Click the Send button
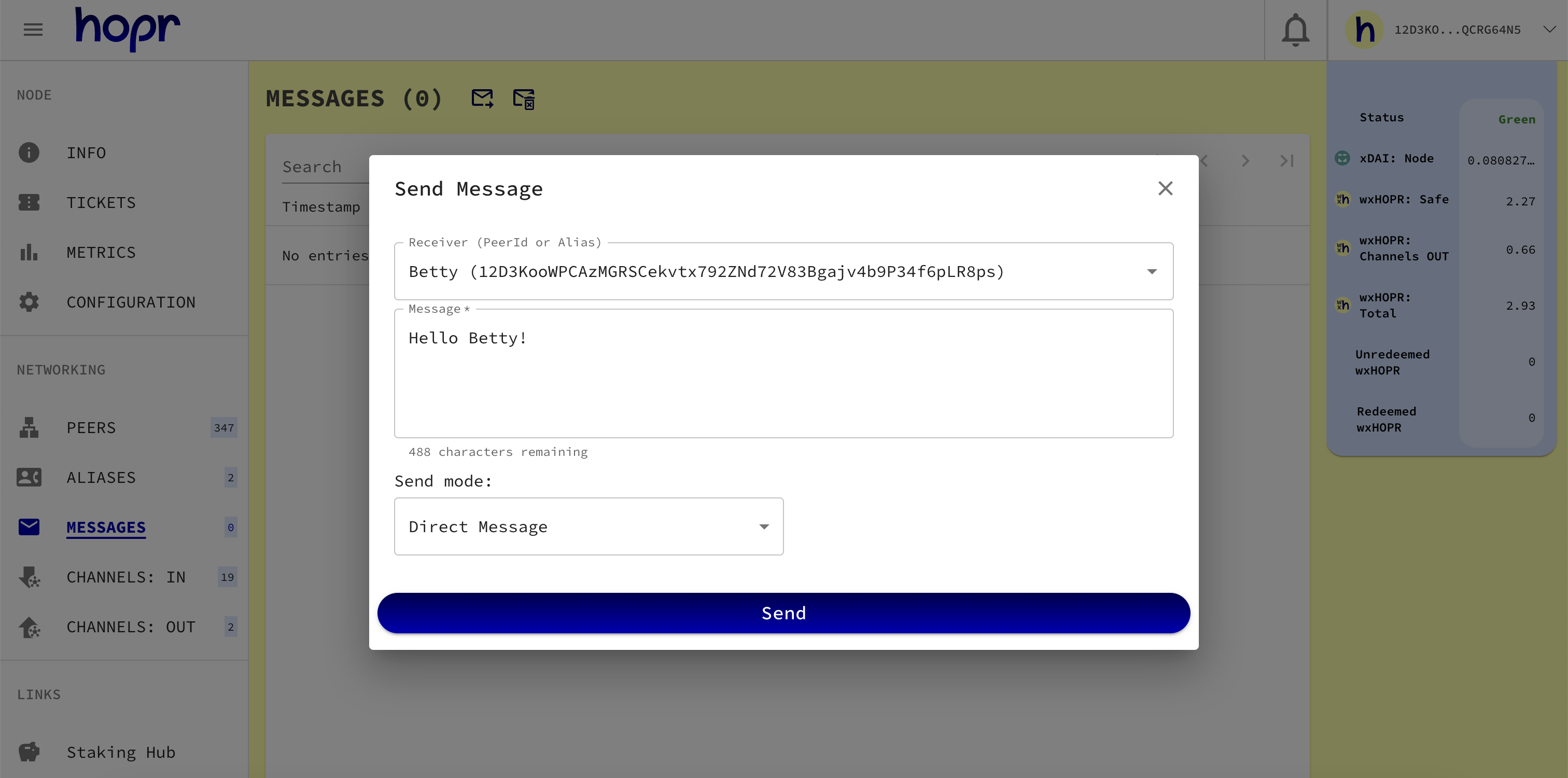 pos(783,613)
